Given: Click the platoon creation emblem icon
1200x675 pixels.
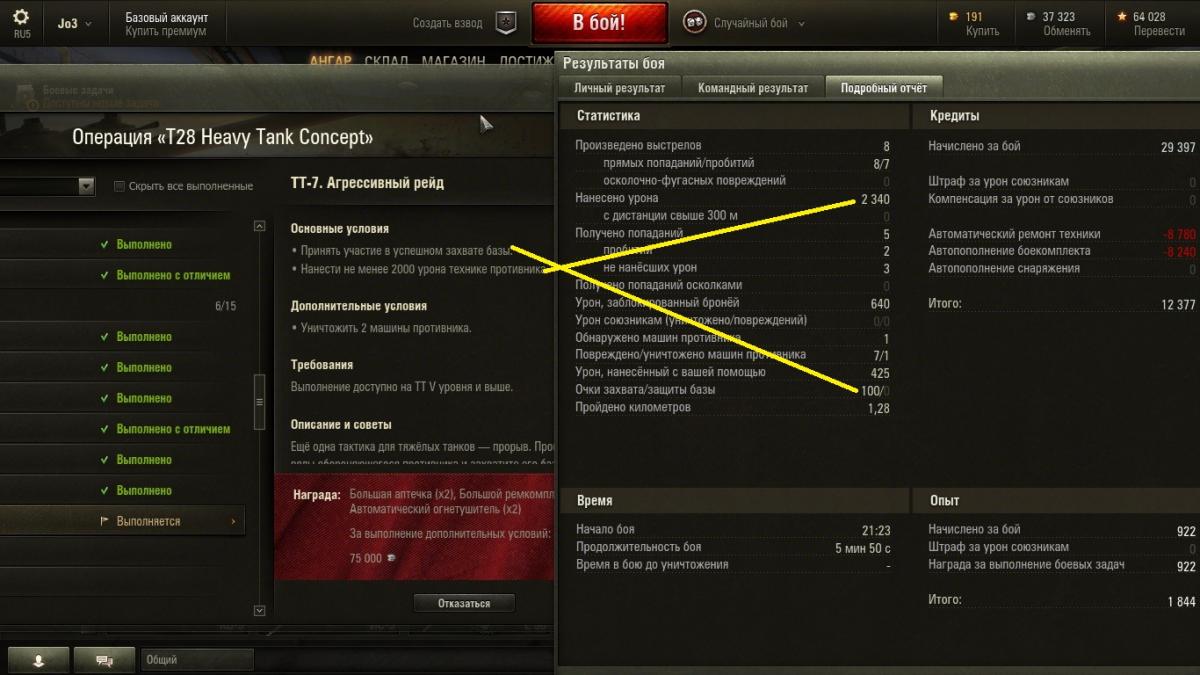Looking at the screenshot, I should (x=507, y=23).
